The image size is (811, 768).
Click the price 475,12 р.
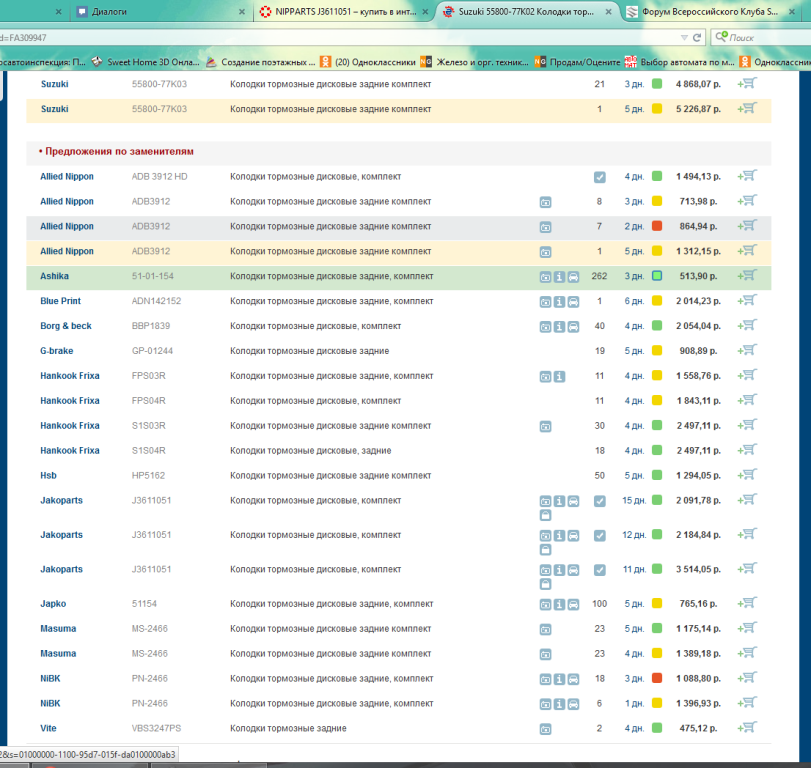pos(698,728)
